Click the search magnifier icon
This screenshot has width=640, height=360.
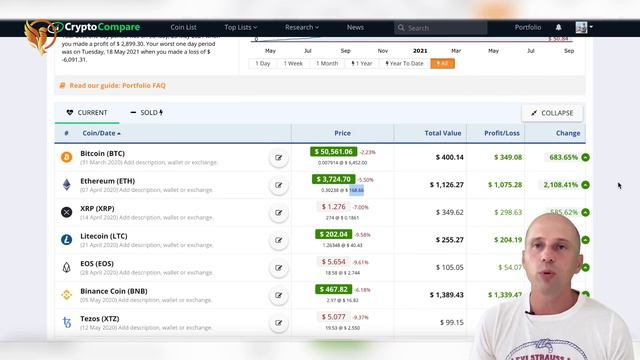click(401, 28)
